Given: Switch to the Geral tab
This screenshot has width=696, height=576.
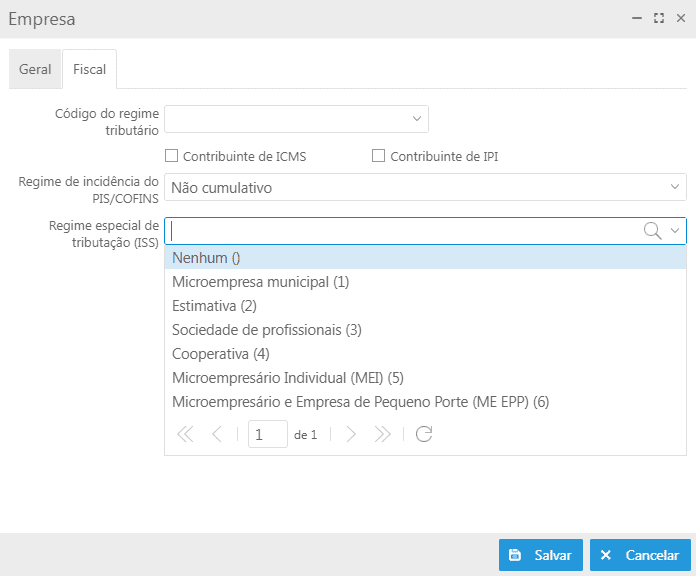Looking at the screenshot, I should click(x=35, y=69).
